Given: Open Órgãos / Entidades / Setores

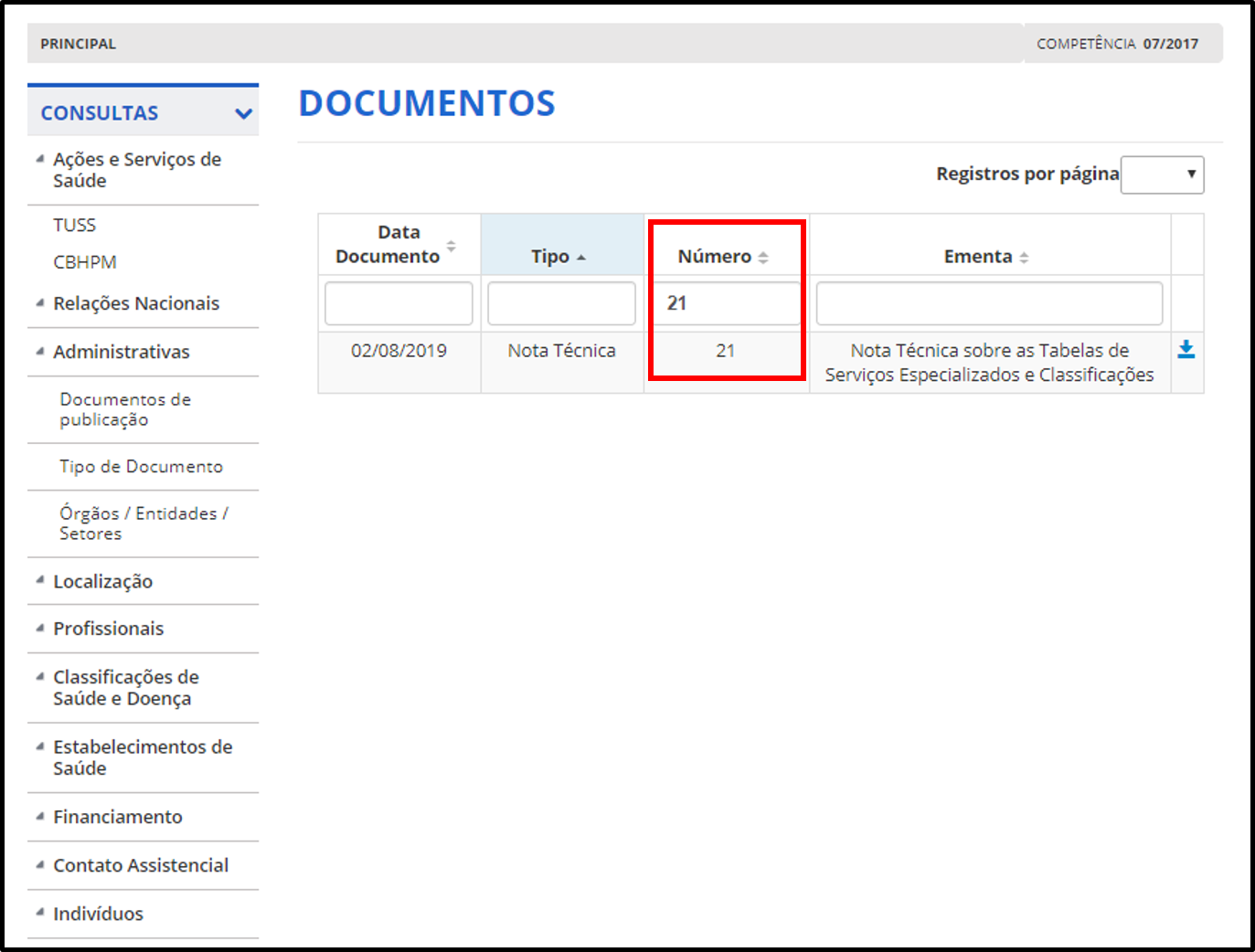Looking at the screenshot, I should pyautogui.click(x=144, y=524).
